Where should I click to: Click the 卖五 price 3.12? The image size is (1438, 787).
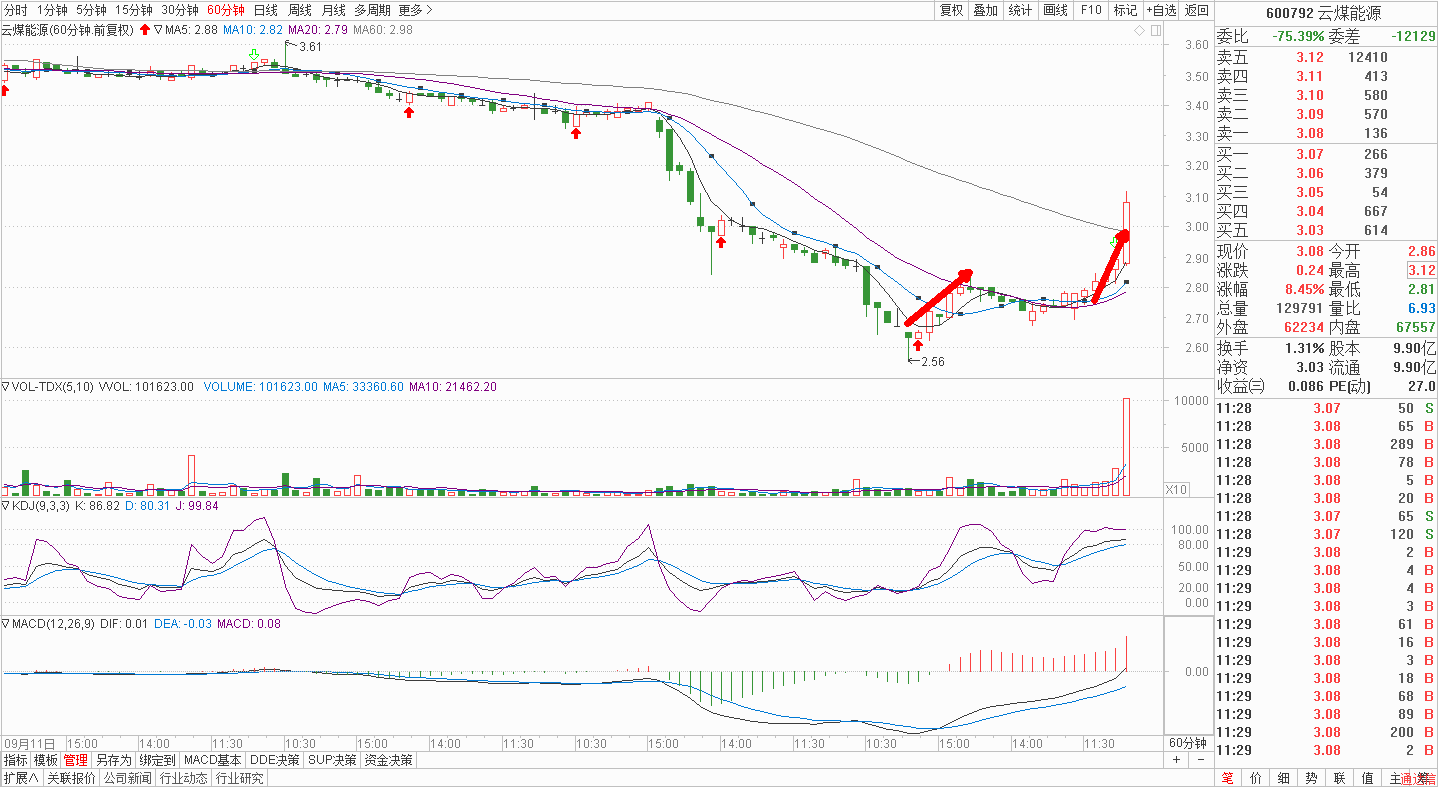click(x=1310, y=58)
